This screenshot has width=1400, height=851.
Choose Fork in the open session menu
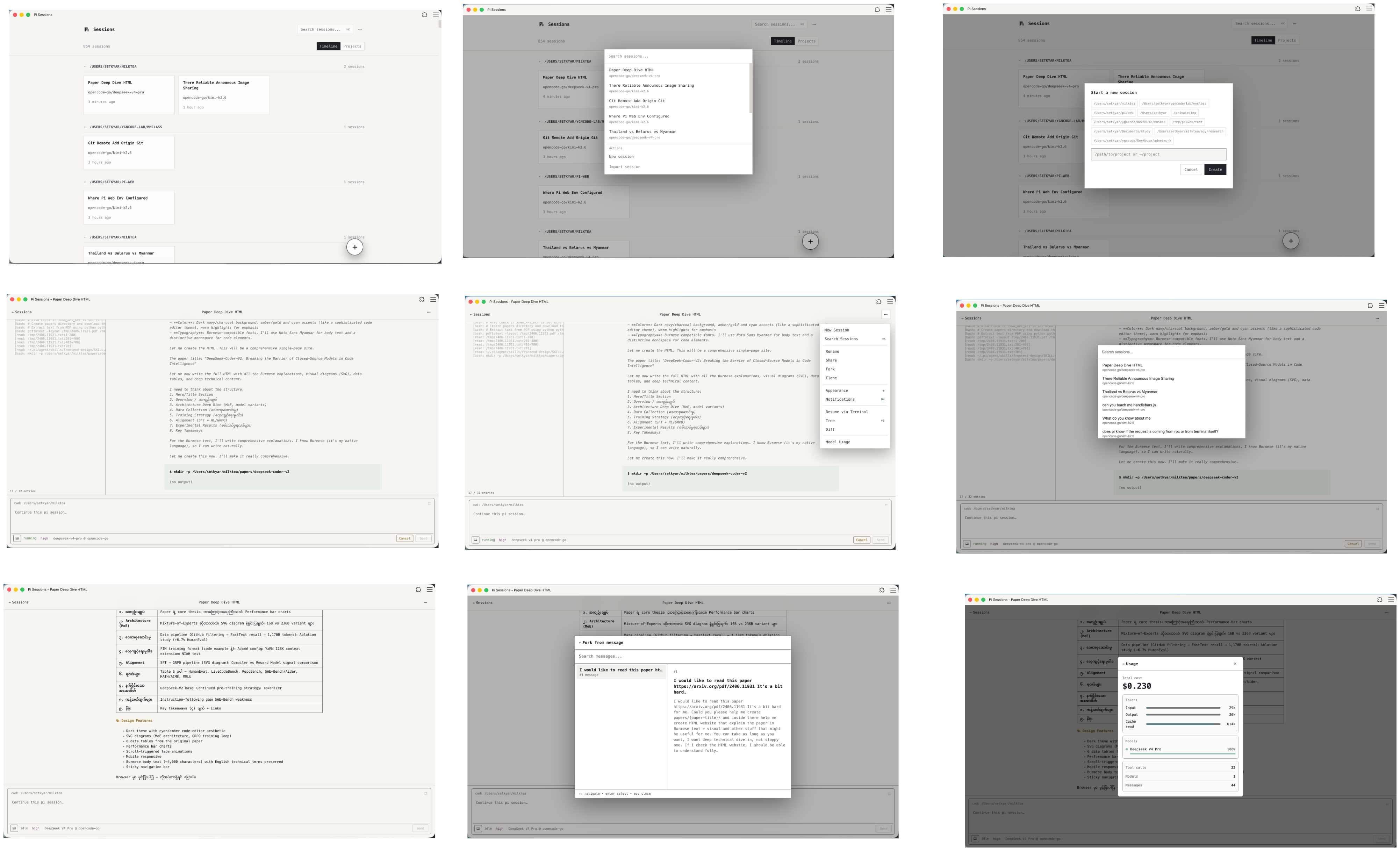[x=855, y=369]
